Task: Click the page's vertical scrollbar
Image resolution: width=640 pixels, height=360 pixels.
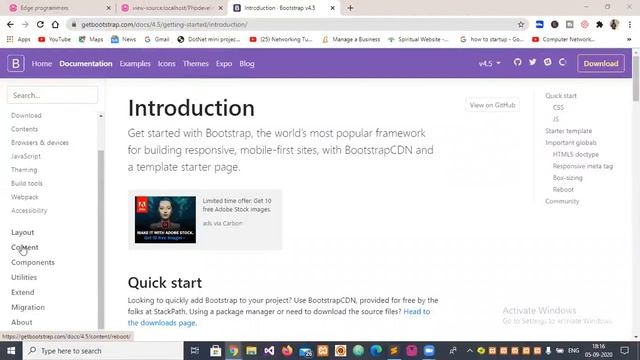Action: coord(636,78)
